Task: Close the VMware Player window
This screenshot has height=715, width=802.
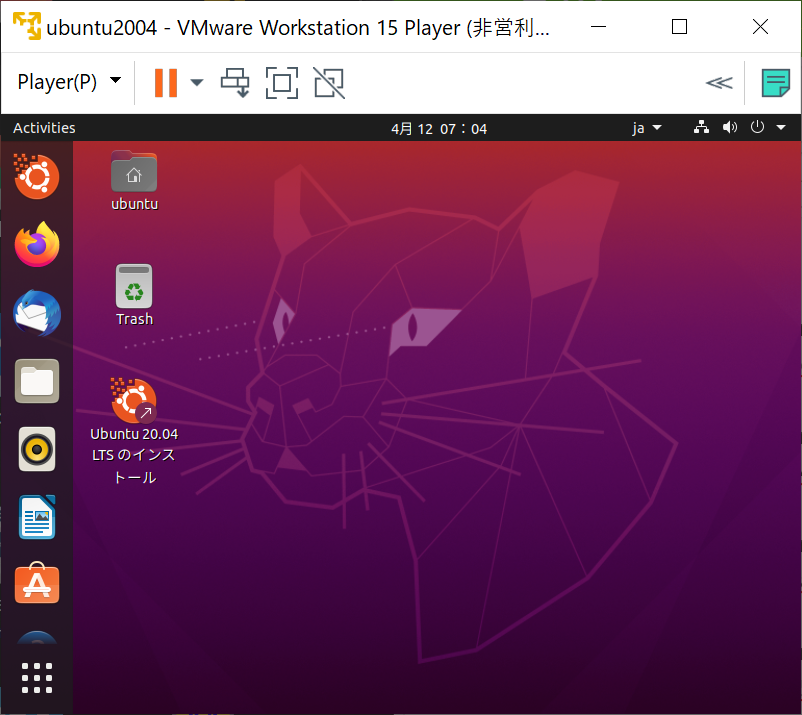Action: (x=761, y=27)
